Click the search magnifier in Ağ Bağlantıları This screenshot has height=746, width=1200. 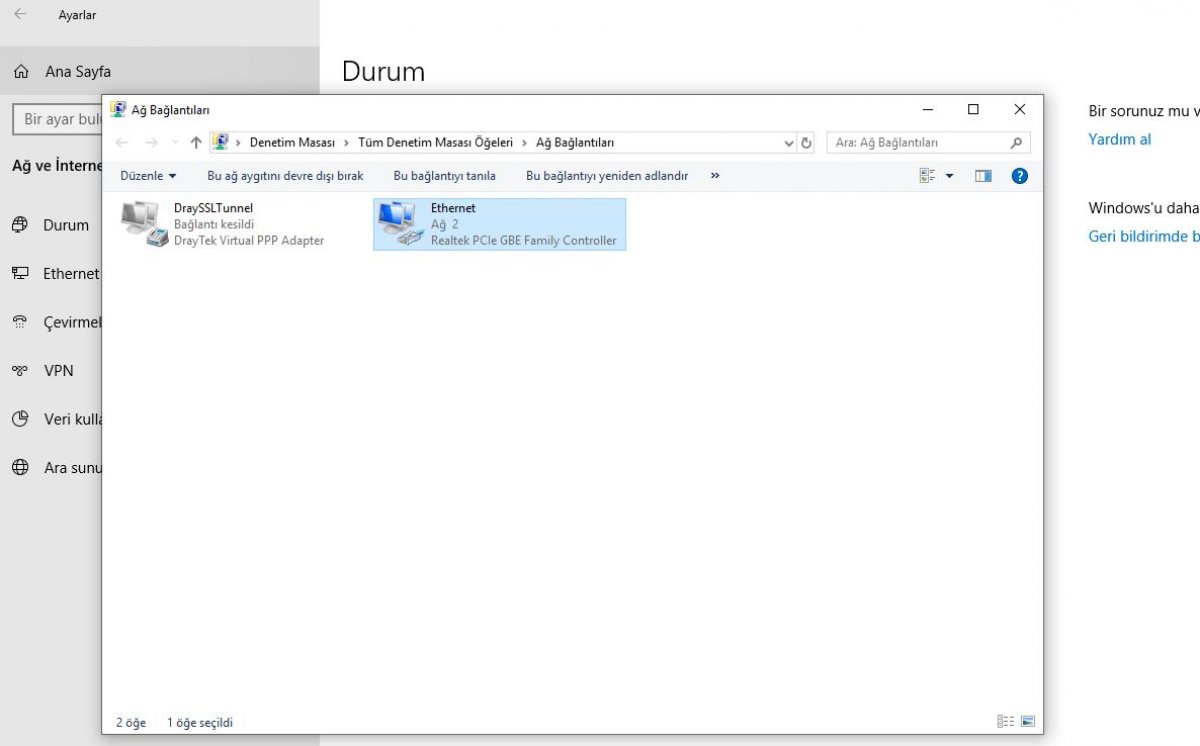1016,143
